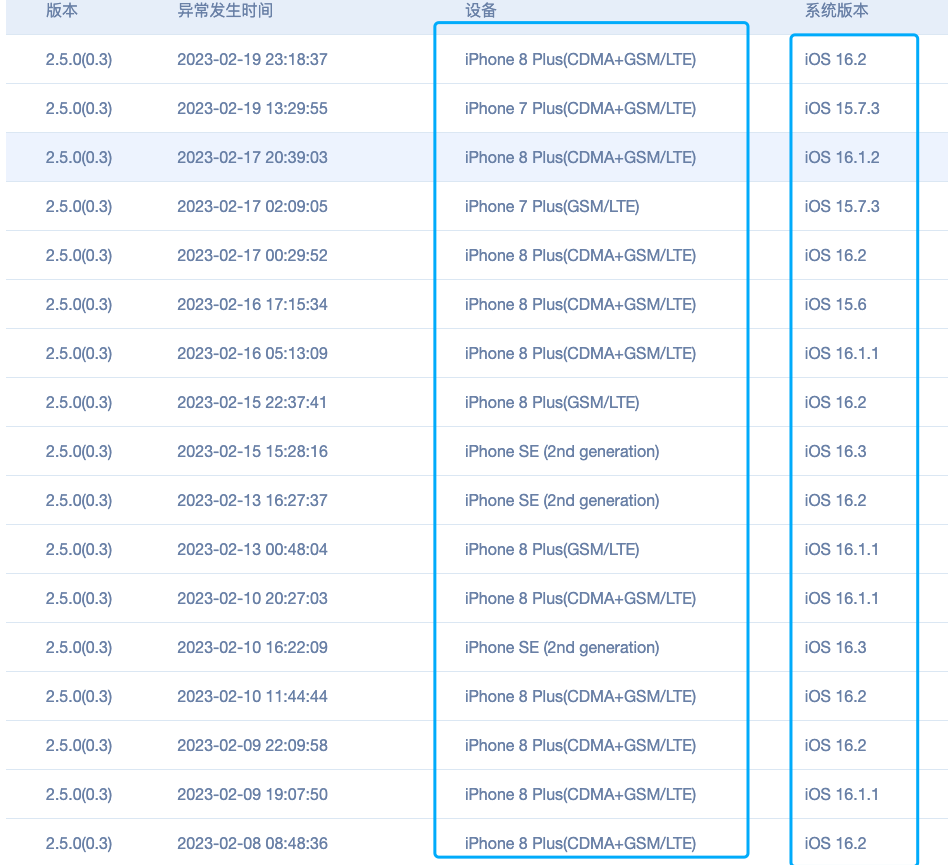948x865 pixels.
Task: Select timestamp 2023-02-13 16:27:37
Action: 252,500
